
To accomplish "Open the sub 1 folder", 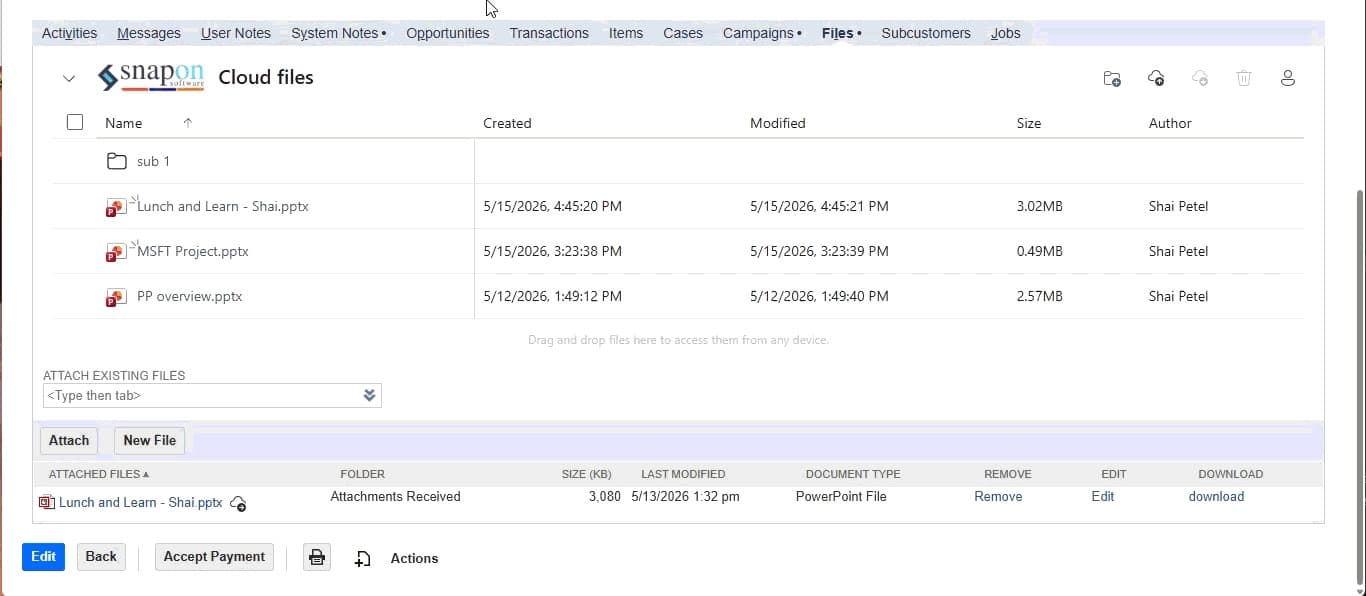I will click(x=153, y=161).
